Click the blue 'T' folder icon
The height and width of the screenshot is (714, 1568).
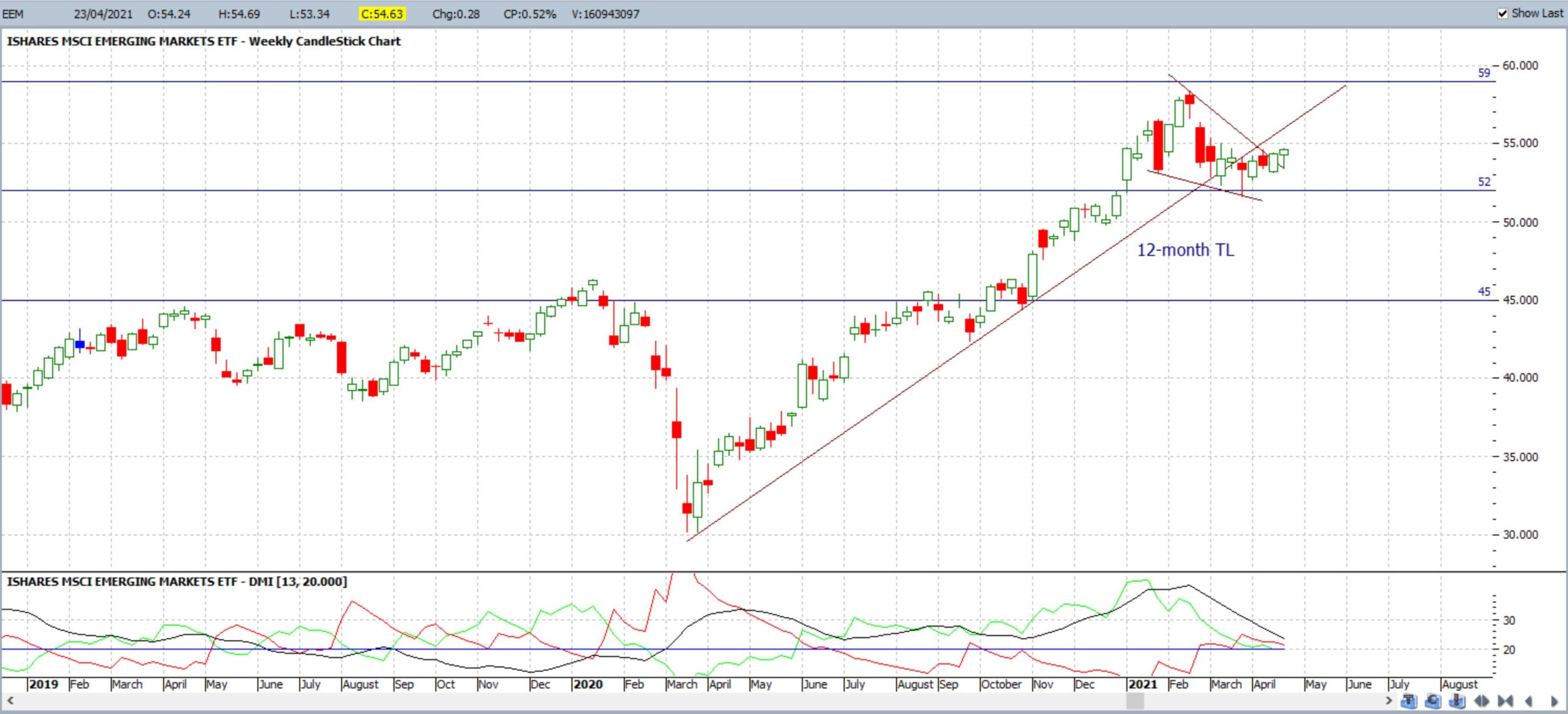(x=1408, y=701)
